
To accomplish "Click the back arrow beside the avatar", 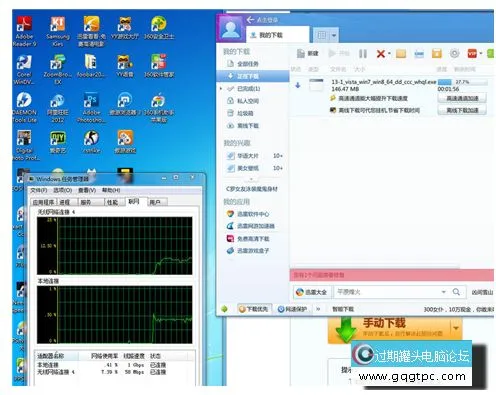I will [250, 20].
